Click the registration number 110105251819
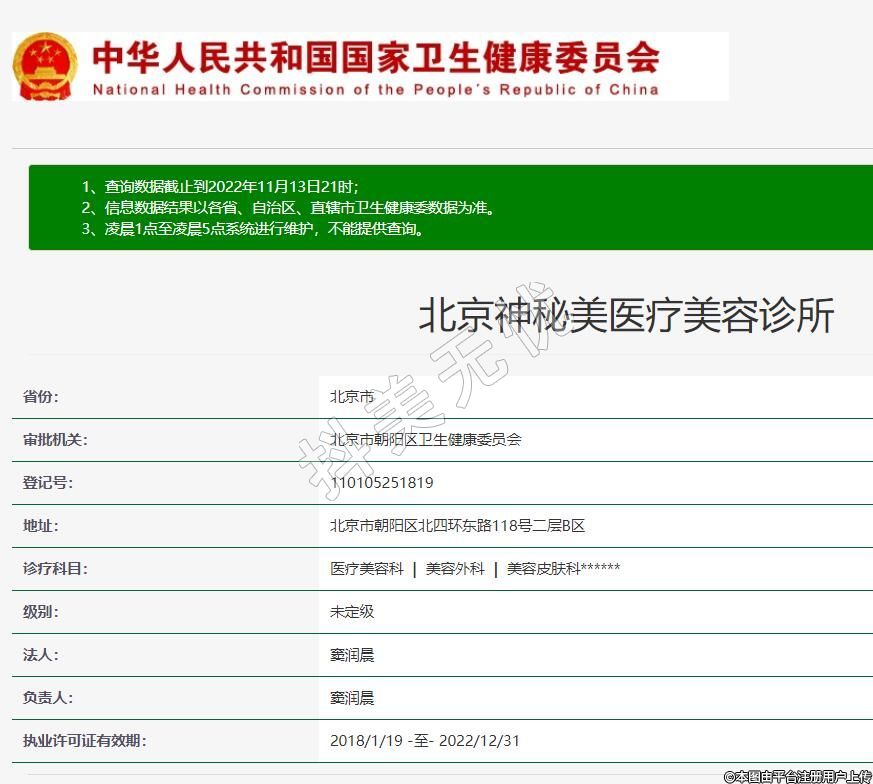Viewport: 873px width, 784px height. (382, 483)
